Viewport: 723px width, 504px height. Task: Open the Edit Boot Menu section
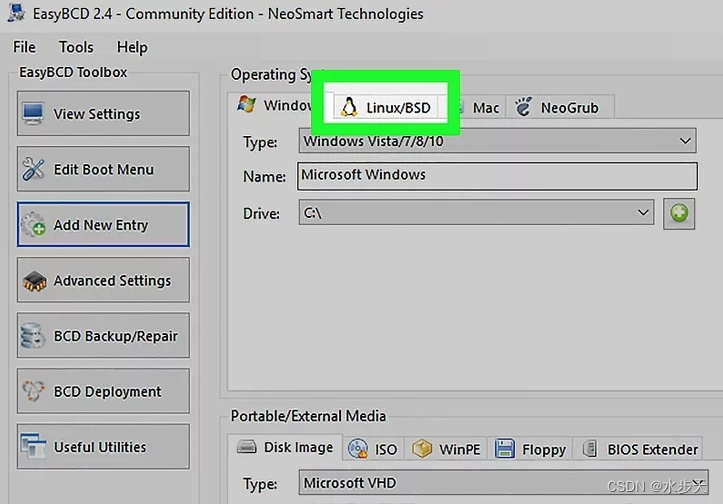coord(103,169)
